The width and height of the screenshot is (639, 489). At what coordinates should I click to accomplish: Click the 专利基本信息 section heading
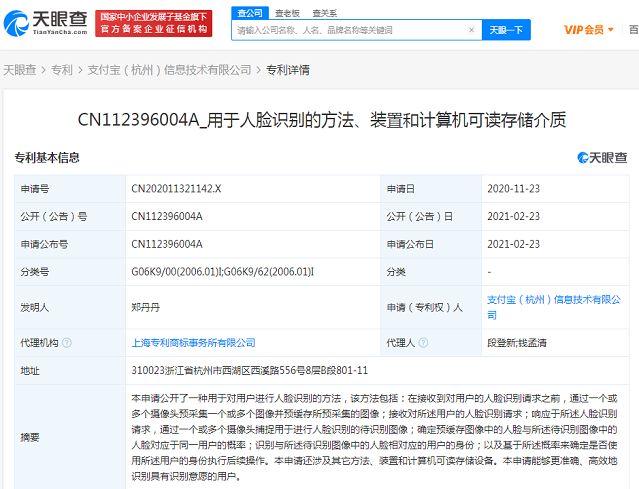pyautogui.click(x=47, y=157)
